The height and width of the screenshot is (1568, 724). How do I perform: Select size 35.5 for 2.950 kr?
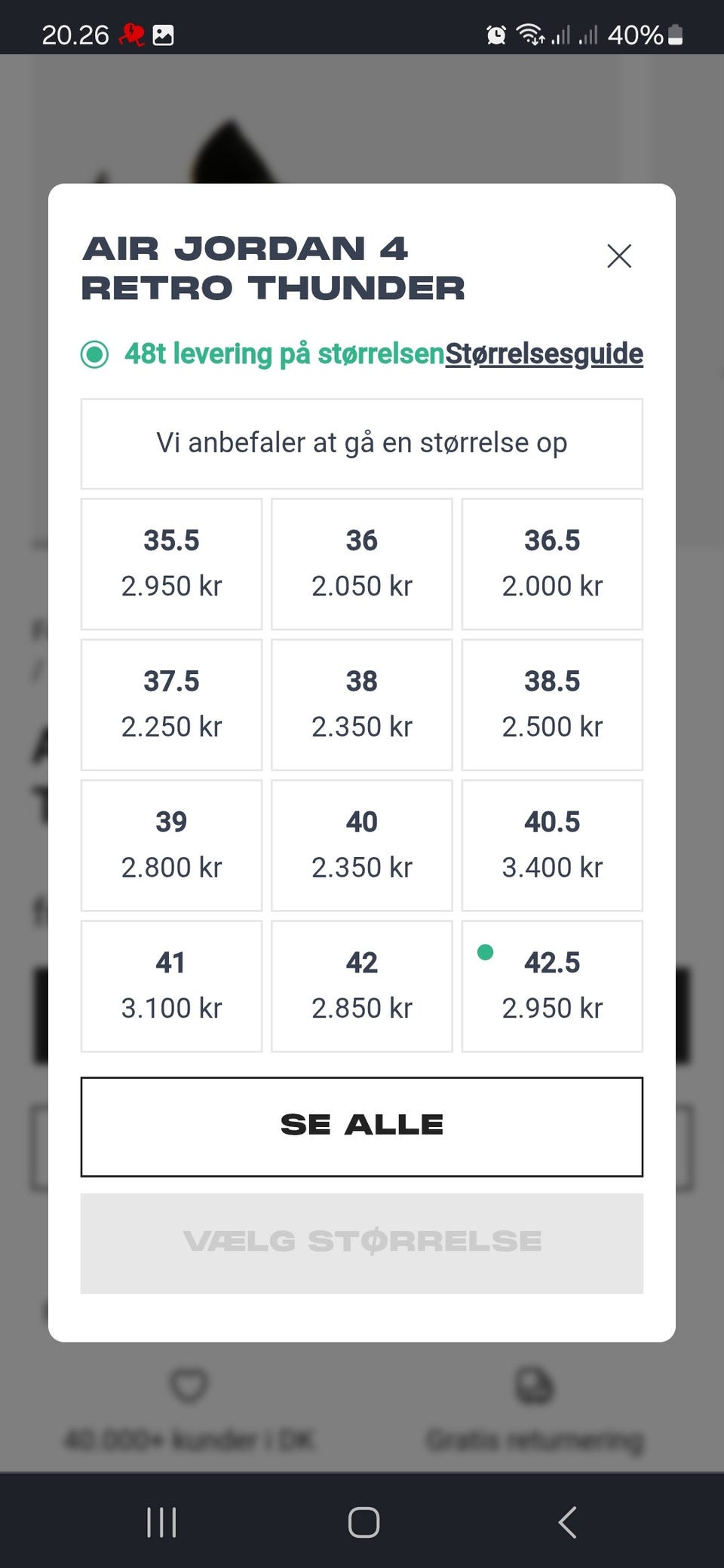pyautogui.click(x=172, y=563)
